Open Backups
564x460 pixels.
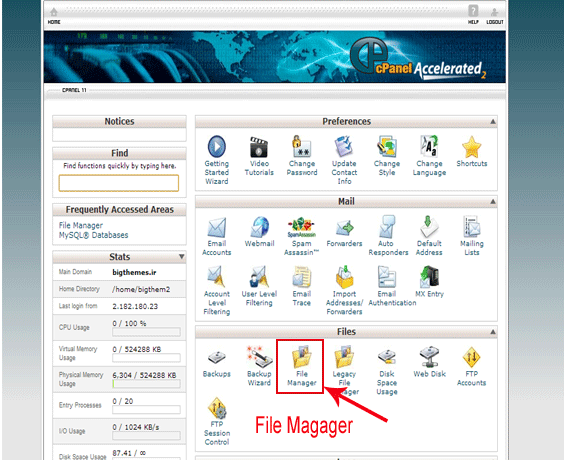coord(217,364)
